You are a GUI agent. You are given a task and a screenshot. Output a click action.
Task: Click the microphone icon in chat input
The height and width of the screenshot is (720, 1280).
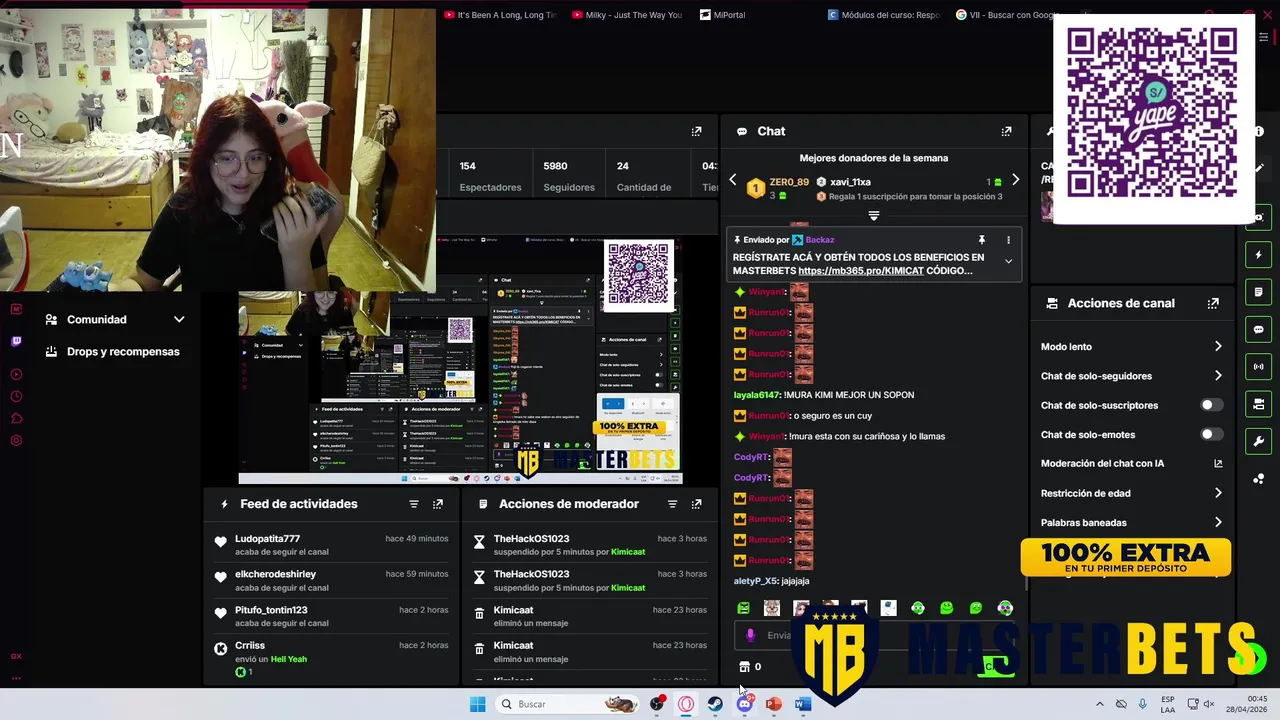pos(751,635)
